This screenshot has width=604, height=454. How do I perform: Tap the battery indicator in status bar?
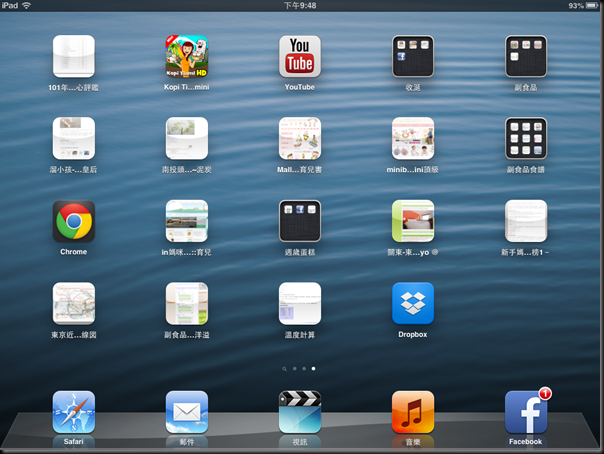(x=592, y=5)
